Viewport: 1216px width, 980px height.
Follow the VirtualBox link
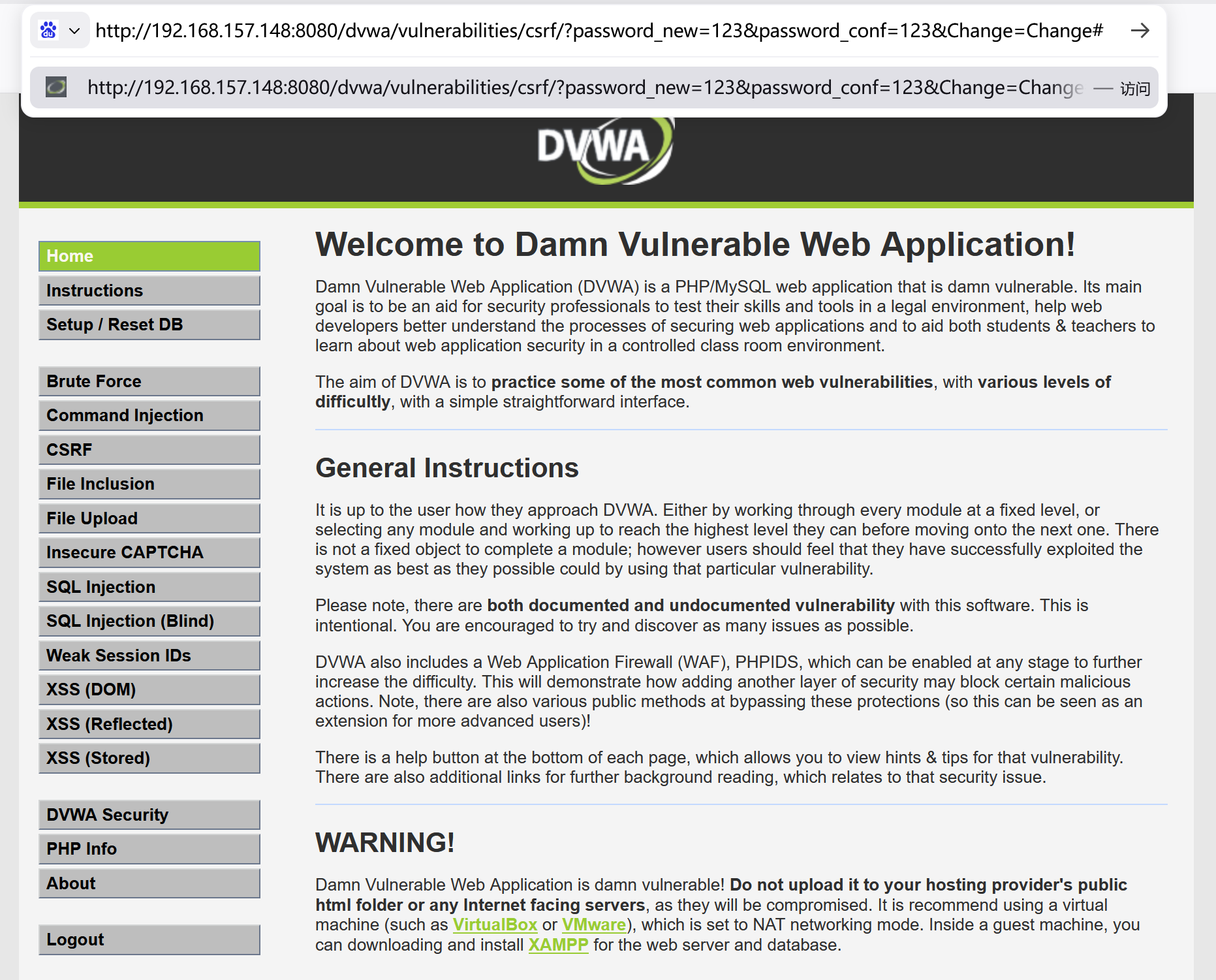(x=495, y=925)
